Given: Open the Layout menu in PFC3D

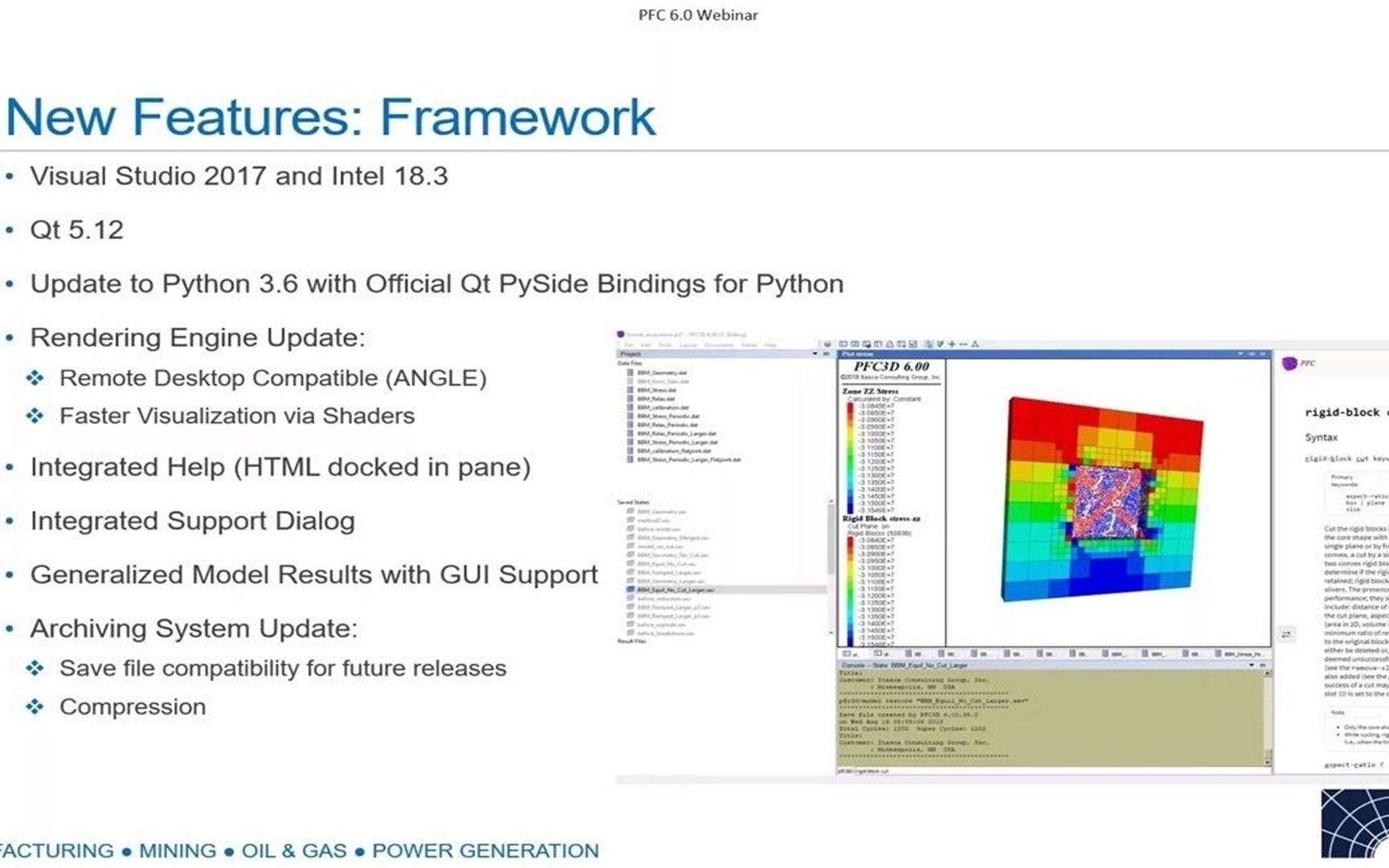Looking at the screenshot, I should [x=688, y=345].
